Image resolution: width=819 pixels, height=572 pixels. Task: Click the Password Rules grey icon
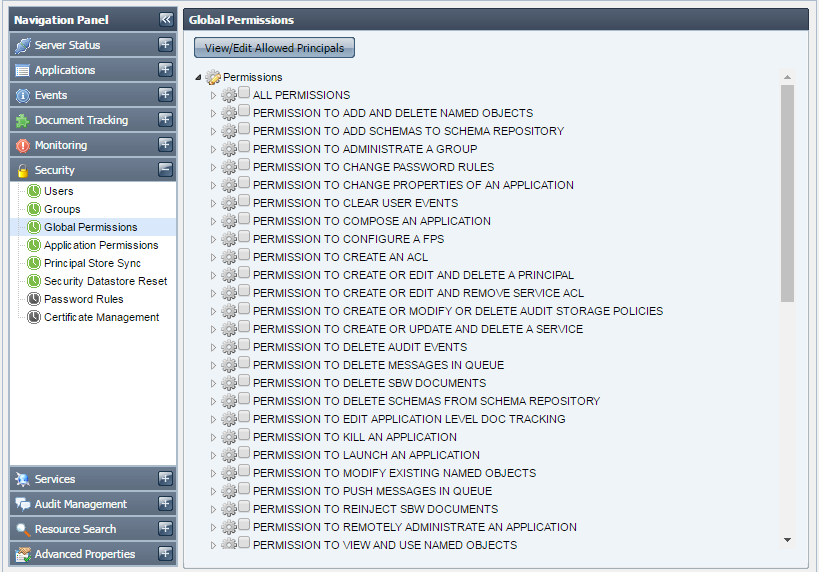34,299
